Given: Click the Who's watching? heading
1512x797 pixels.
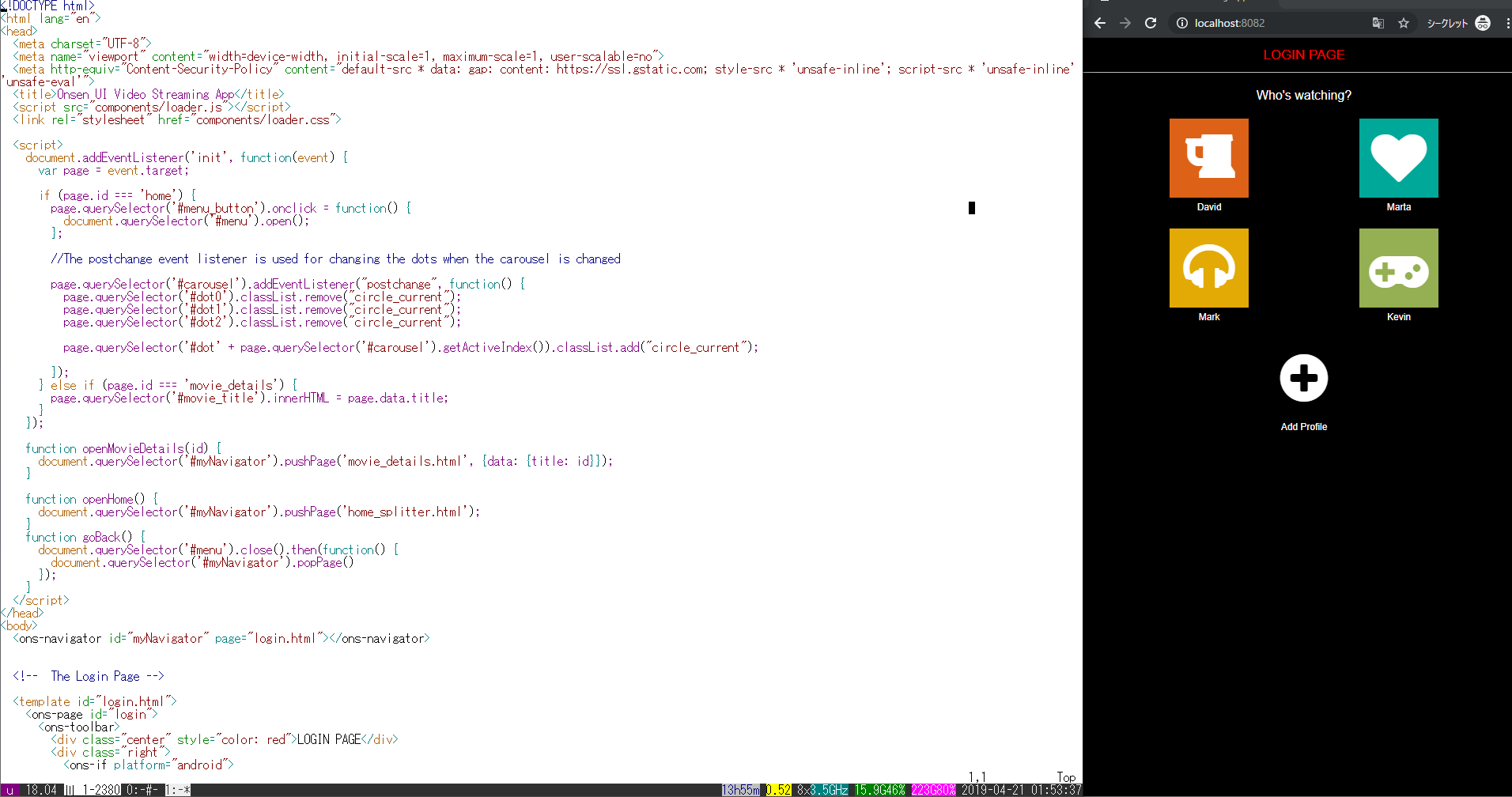Looking at the screenshot, I should pos(1303,96).
